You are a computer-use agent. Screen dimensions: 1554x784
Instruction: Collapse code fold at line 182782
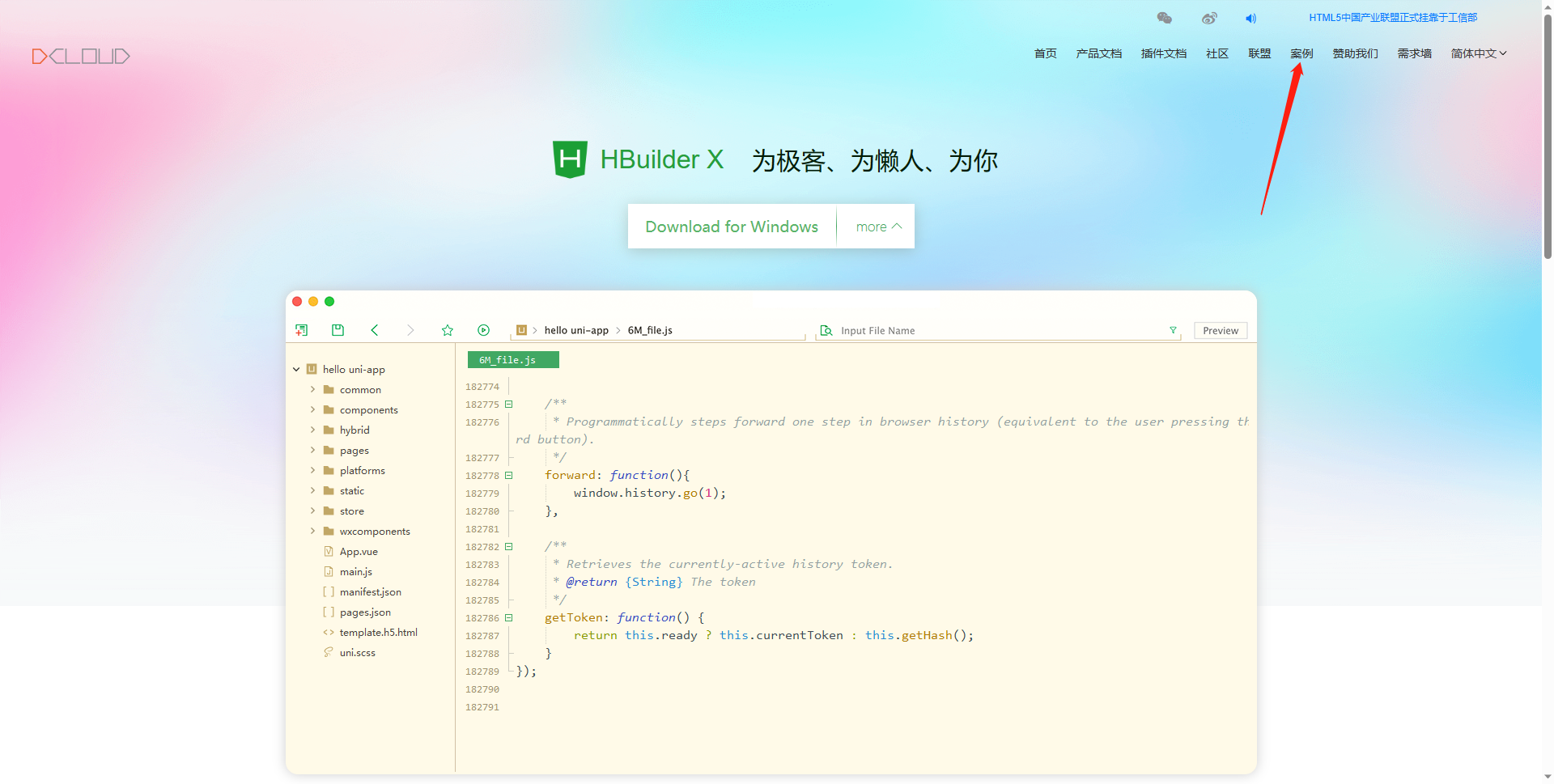(509, 546)
